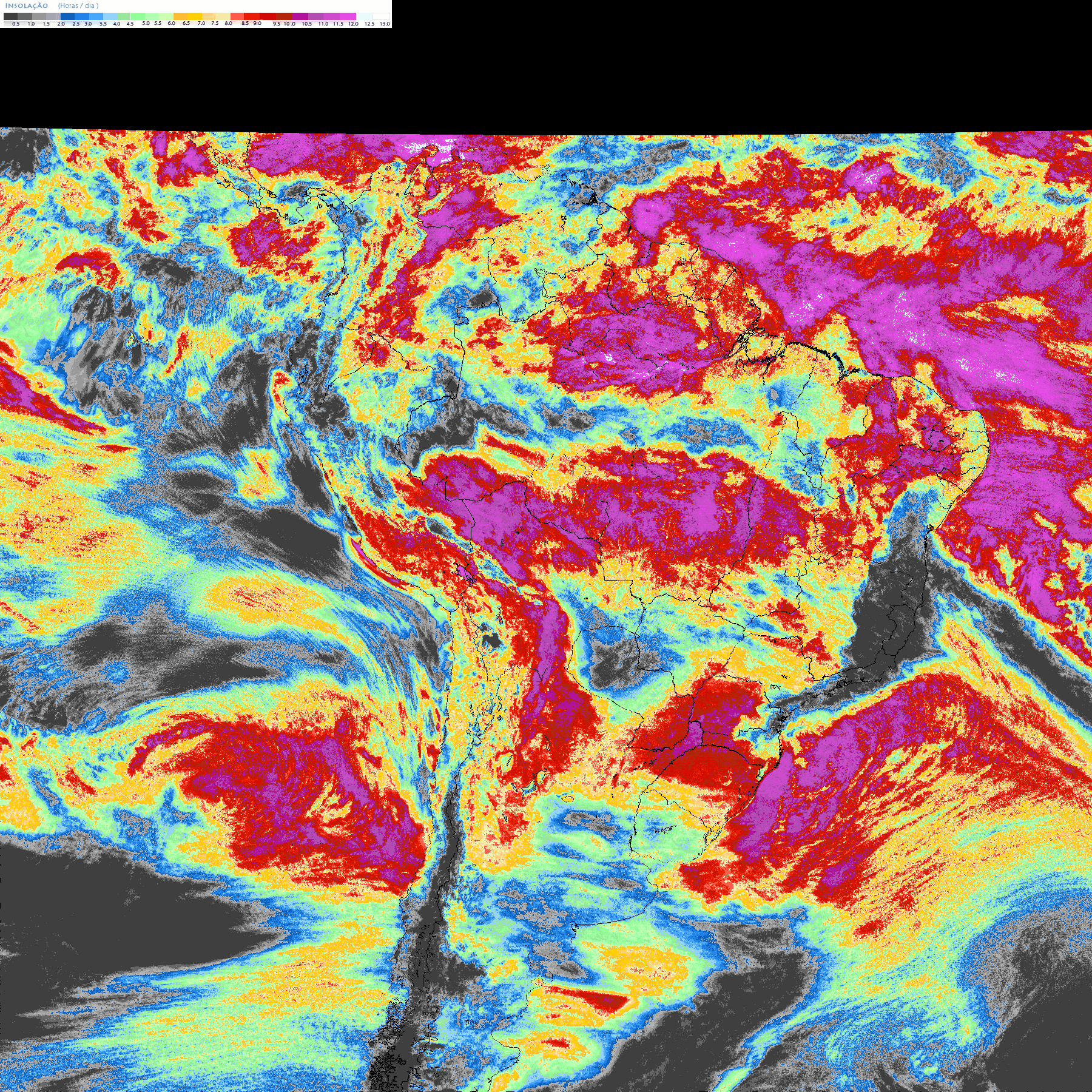Click the INSOLAÇÃO legend title
The image size is (1092, 1092).
point(27,5)
